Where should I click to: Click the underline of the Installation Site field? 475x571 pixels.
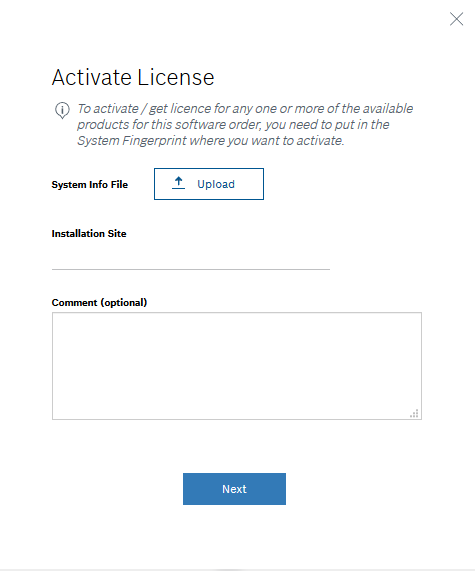click(x=191, y=269)
